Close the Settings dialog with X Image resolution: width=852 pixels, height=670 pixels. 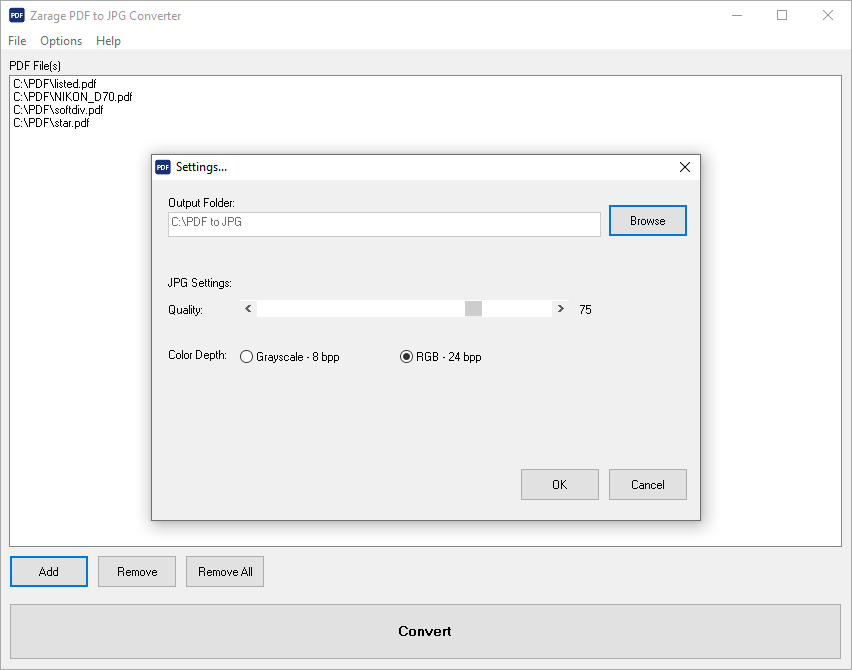tap(685, 167)
